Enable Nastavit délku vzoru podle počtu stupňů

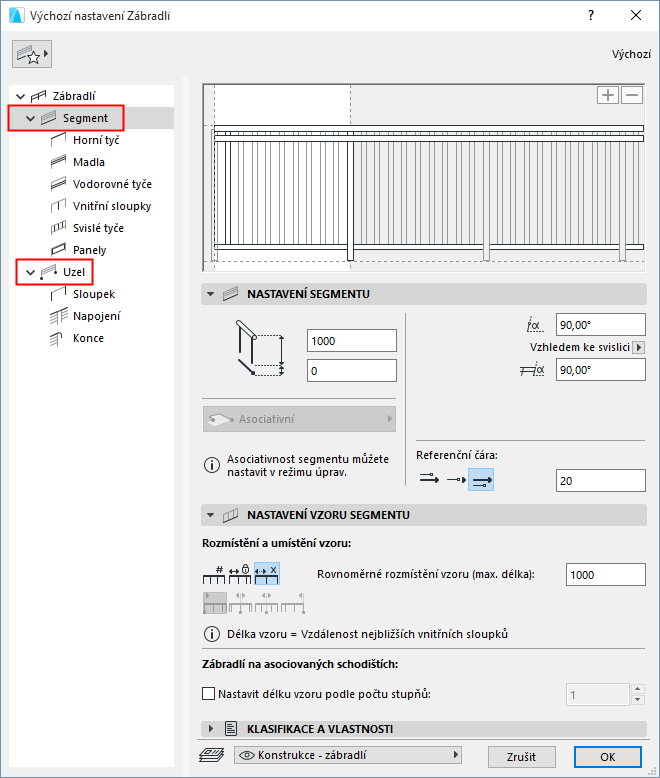click(208, 694)
